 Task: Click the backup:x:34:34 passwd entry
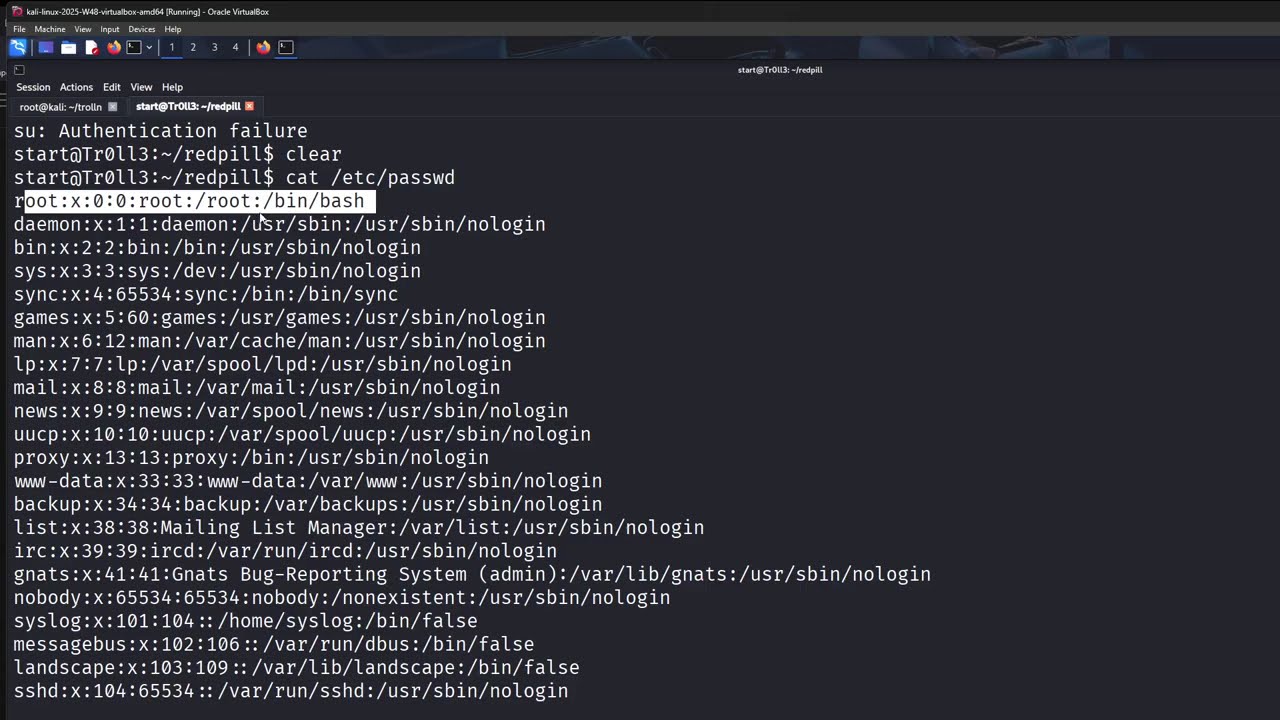(308, 504)
